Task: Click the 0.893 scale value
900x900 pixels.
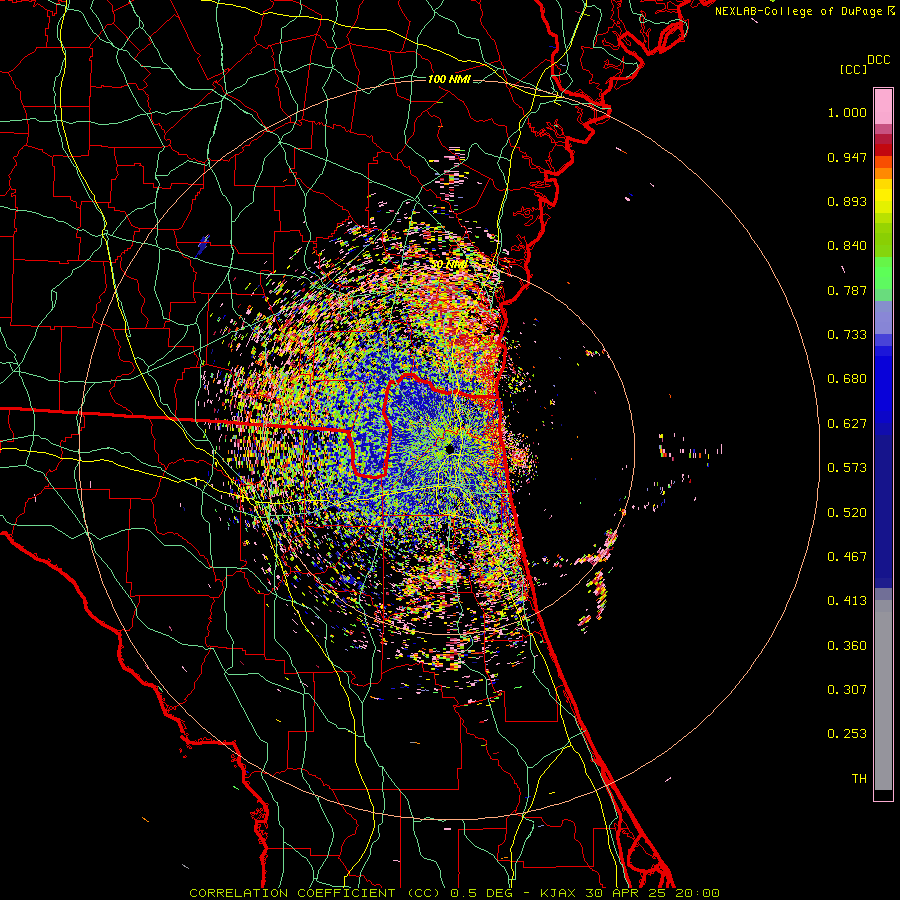Action: (x=847, y=201)
